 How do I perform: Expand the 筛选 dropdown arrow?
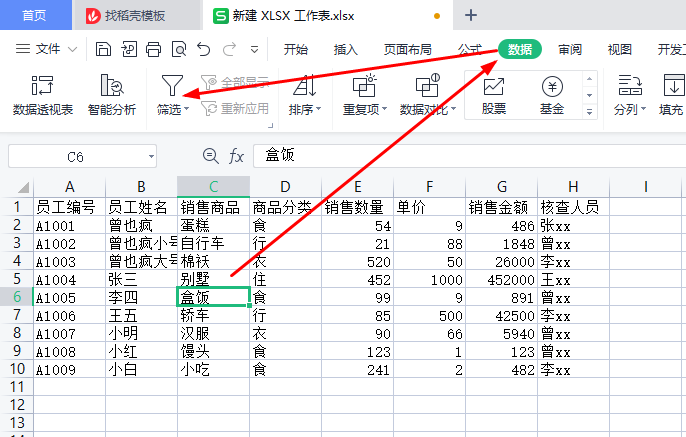(x=187, y=109)
